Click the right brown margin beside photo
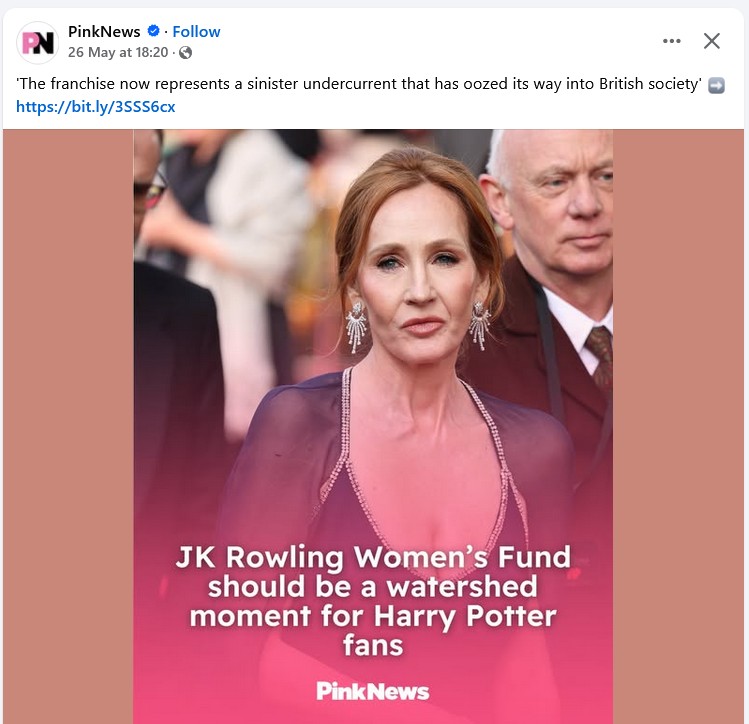This screenshot has height=724, width=749. pyautogui.click(x=678, y=420)
